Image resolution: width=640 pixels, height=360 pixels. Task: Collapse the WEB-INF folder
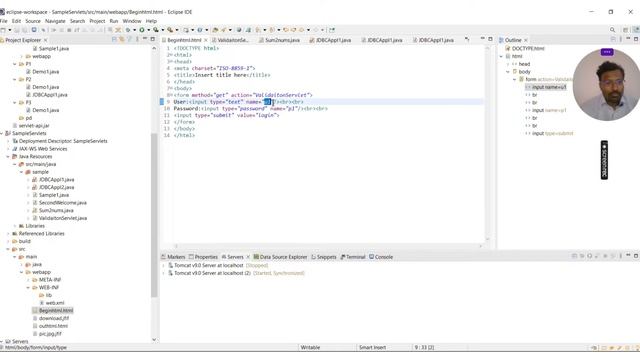28,288
